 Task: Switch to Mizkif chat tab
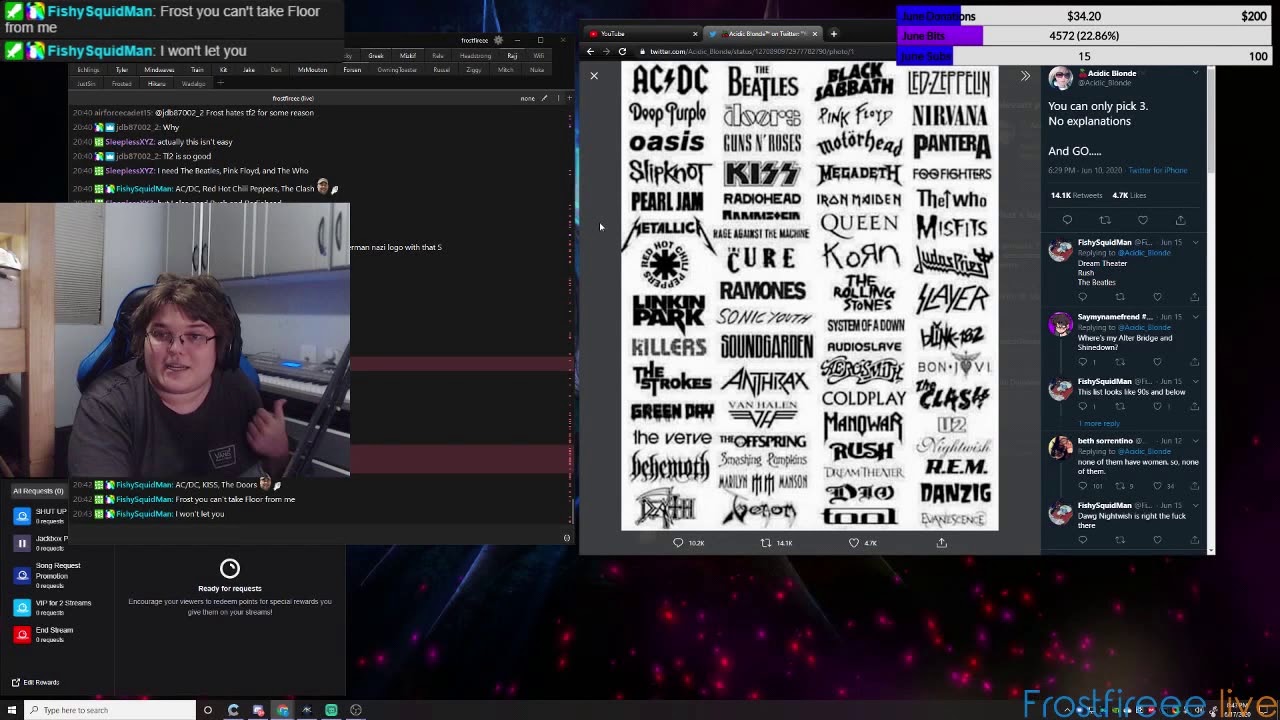(408, 56)
